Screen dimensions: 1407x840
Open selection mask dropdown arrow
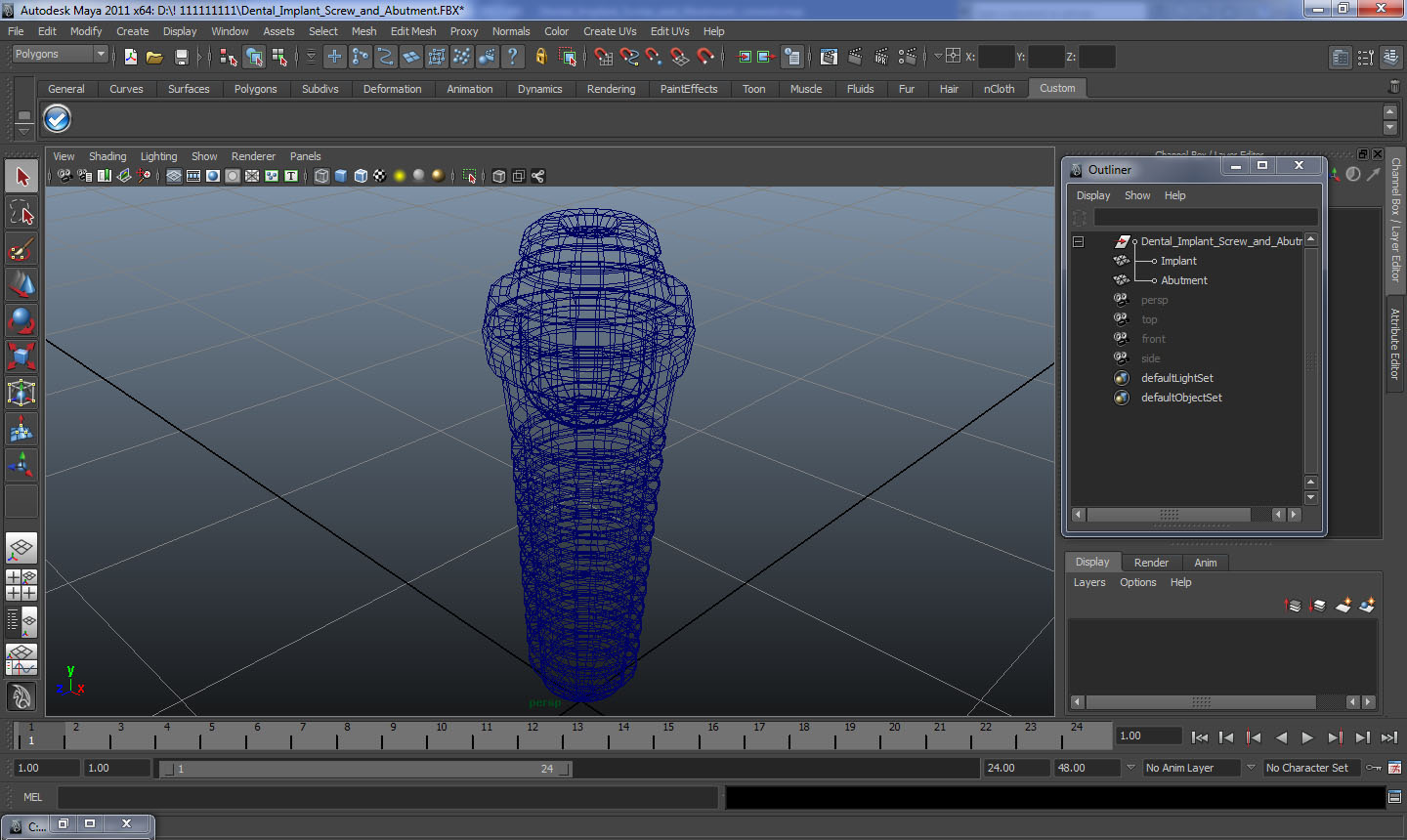pyautogui.click(x=311, y=57)
